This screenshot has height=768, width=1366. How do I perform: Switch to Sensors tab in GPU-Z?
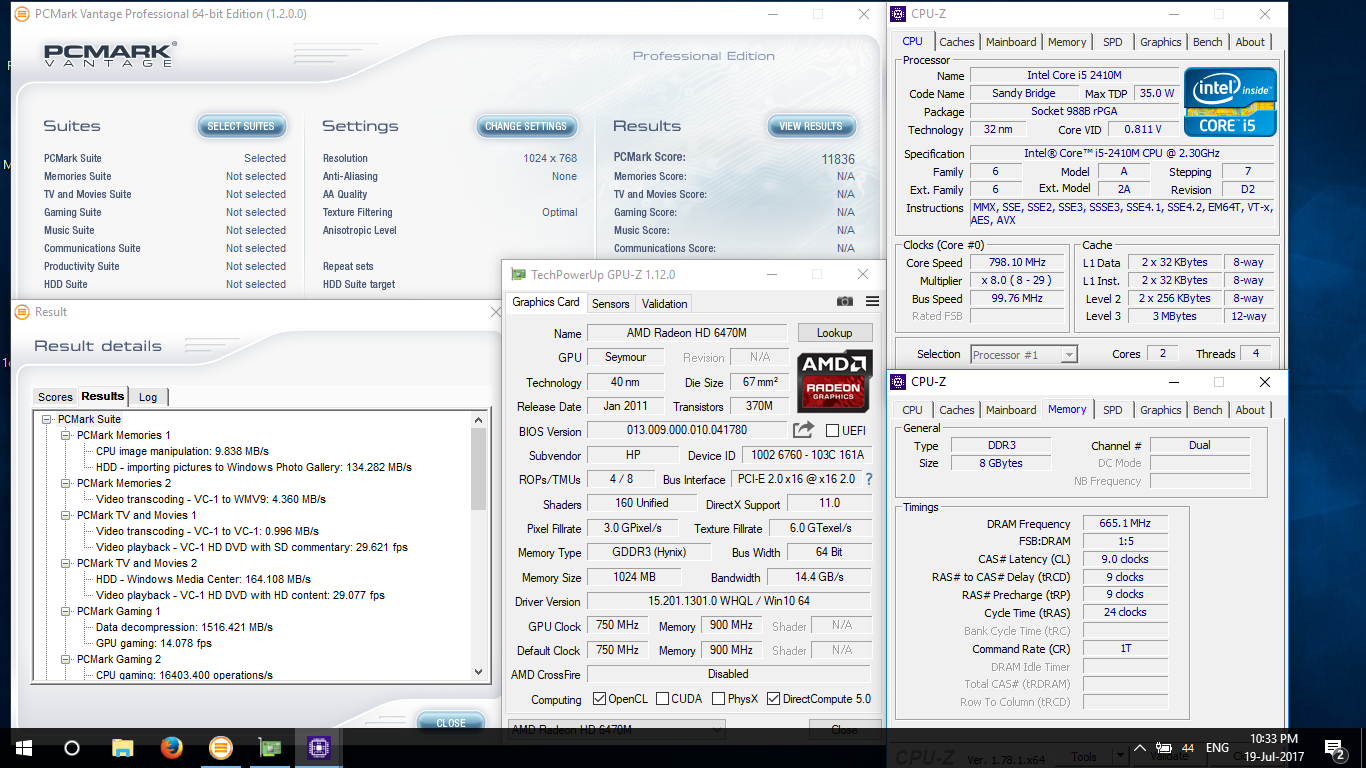(610, 304)
